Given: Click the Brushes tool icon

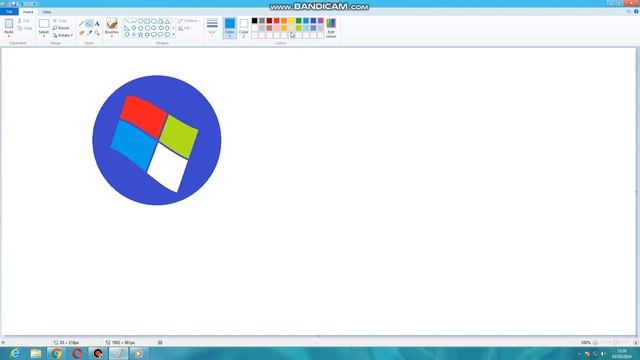Looking at the screenshot, I should 111,23.
